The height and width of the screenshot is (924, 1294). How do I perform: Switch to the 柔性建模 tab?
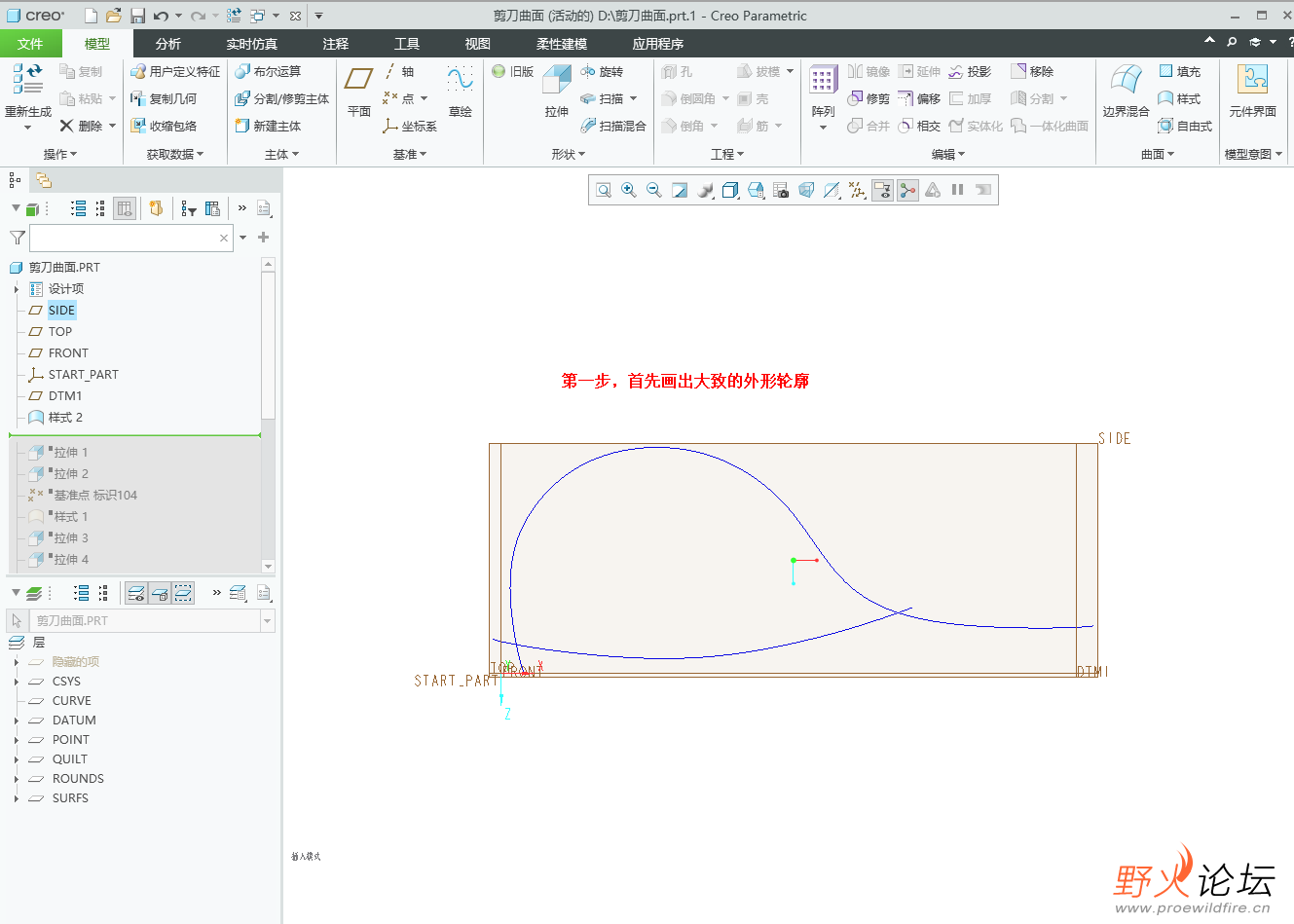(x=562, y=44)
